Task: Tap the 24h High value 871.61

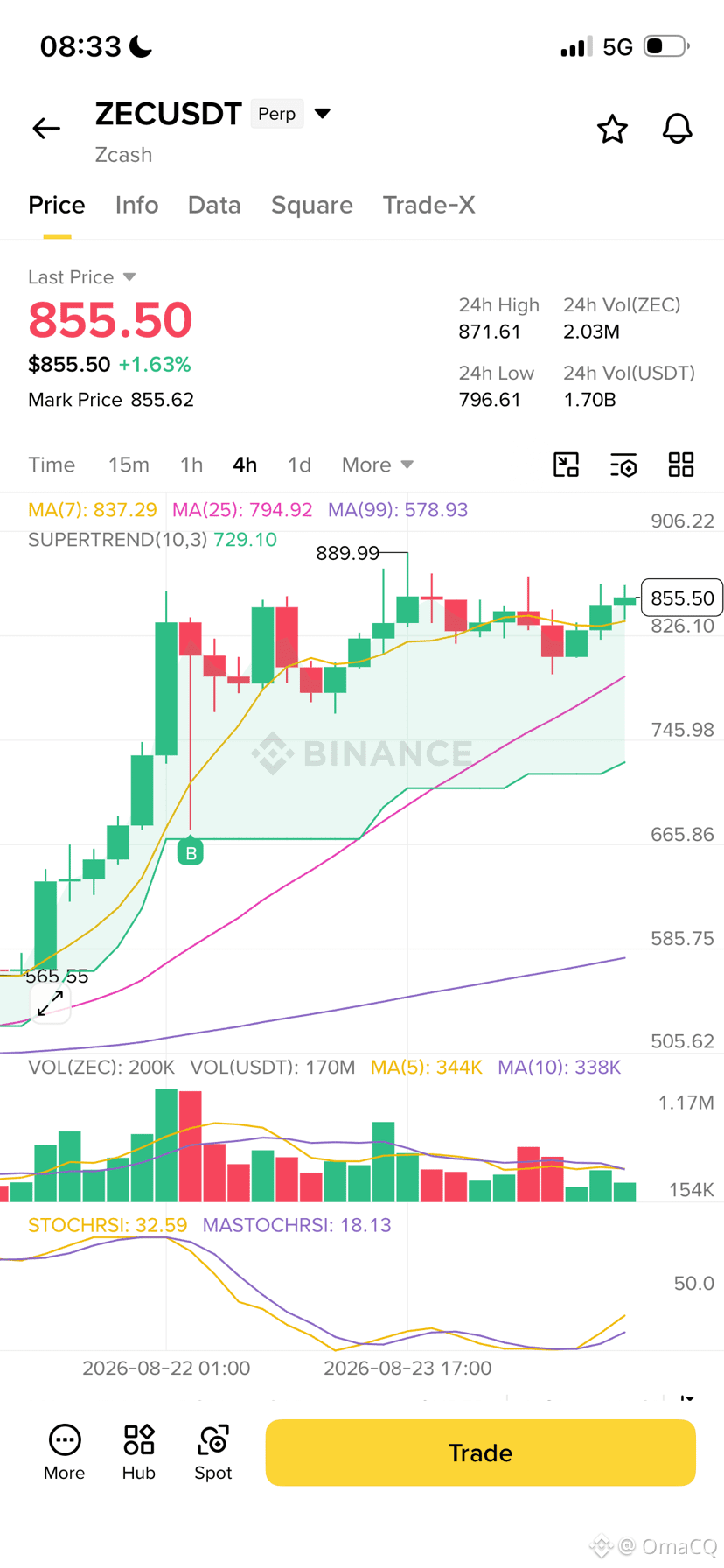Action: tap(490, 332)
